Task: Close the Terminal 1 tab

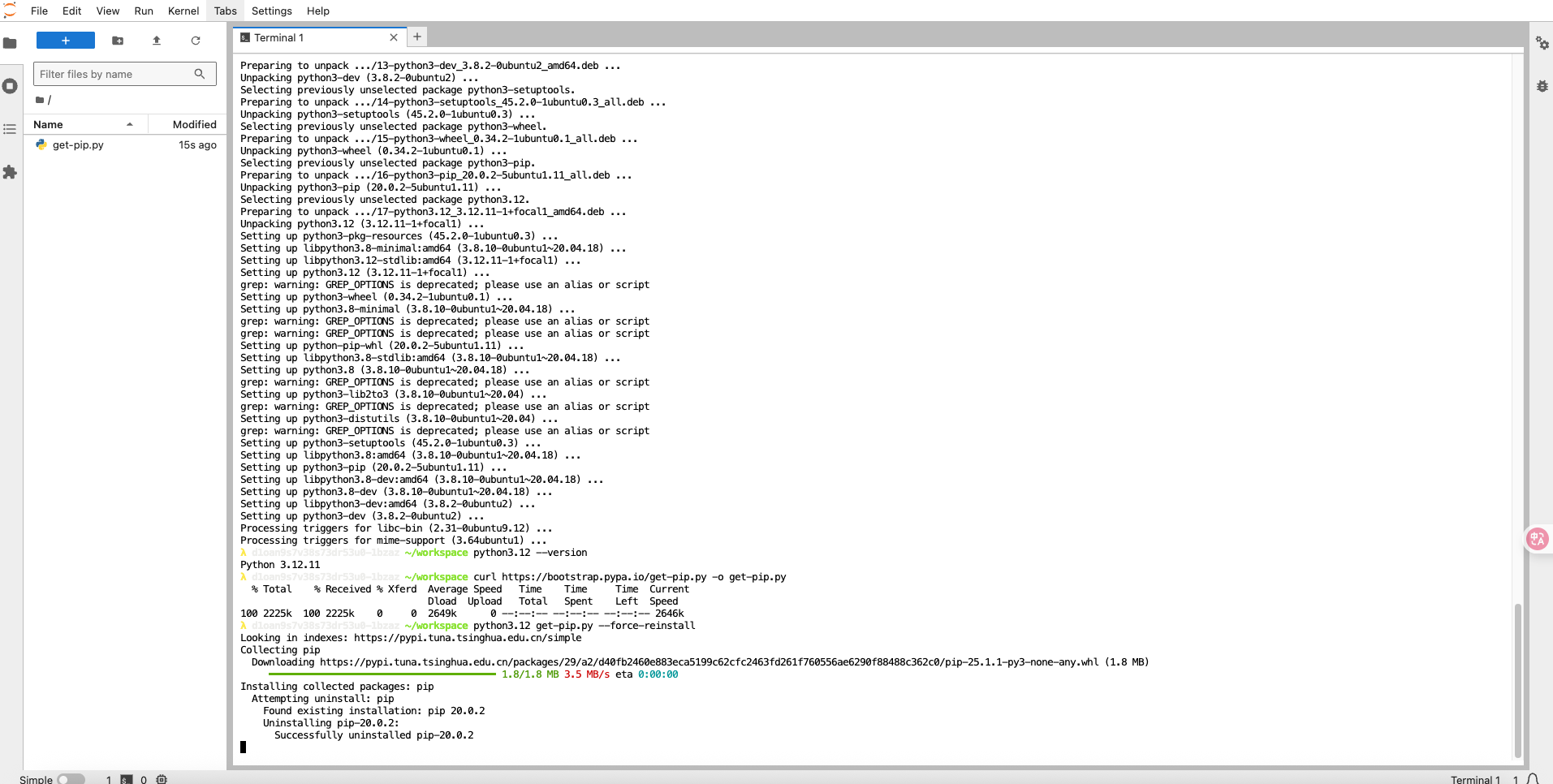Action: (394, 37)
